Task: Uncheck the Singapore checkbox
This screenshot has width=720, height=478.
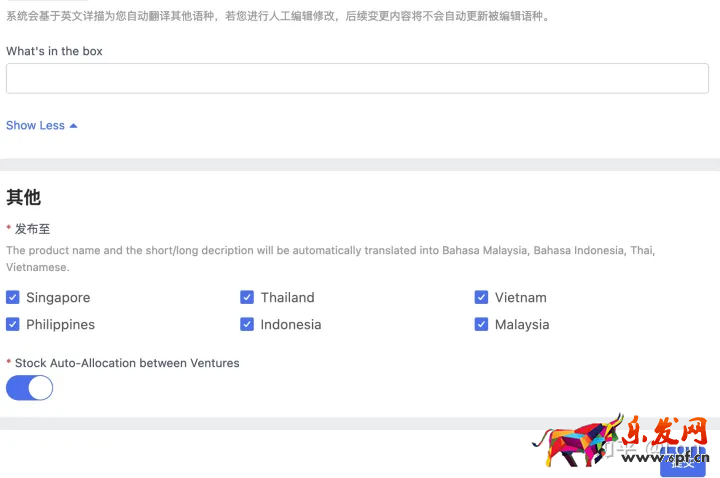Action: point(13,297)
